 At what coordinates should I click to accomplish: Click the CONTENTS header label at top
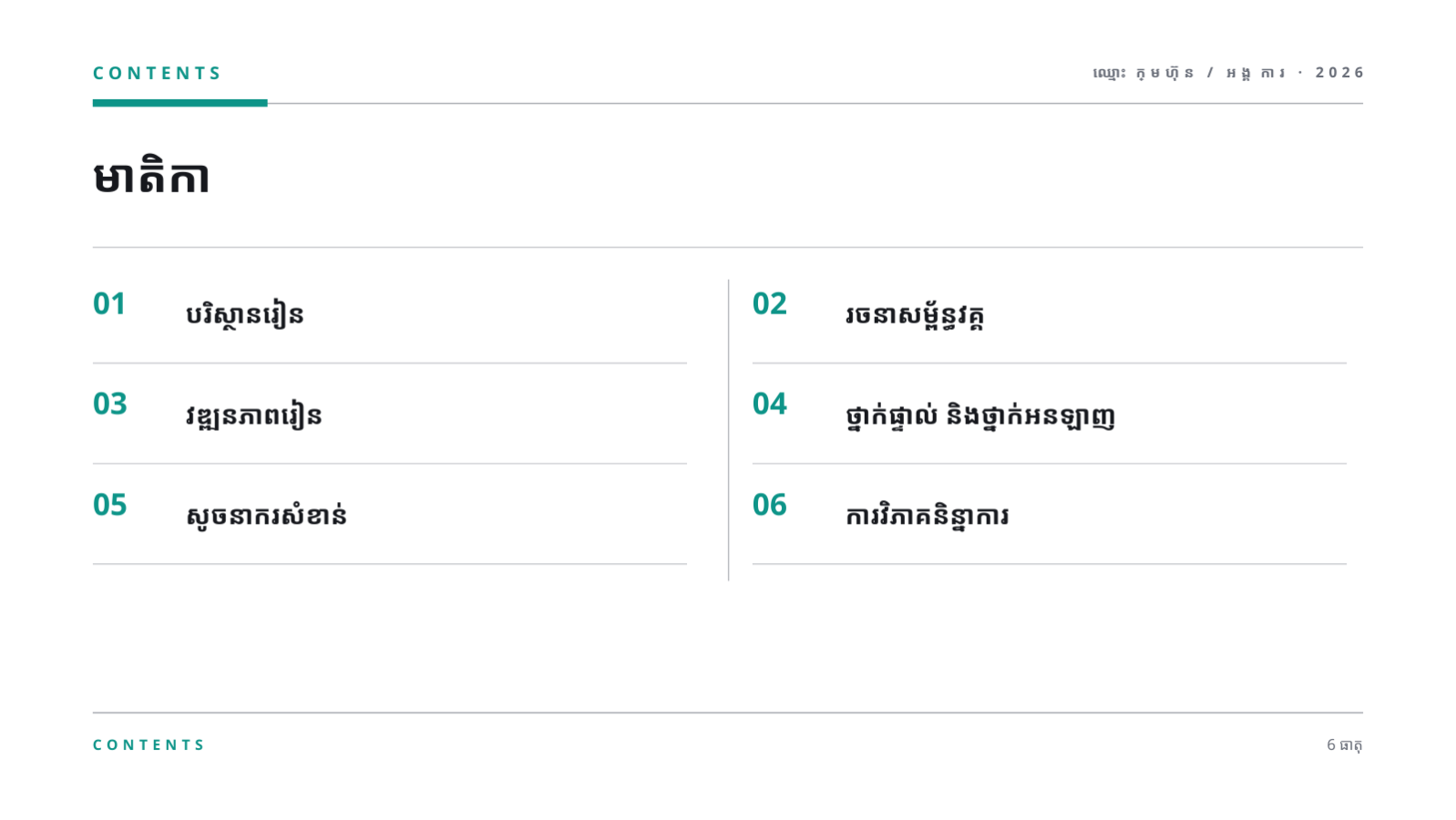[157, 73]
